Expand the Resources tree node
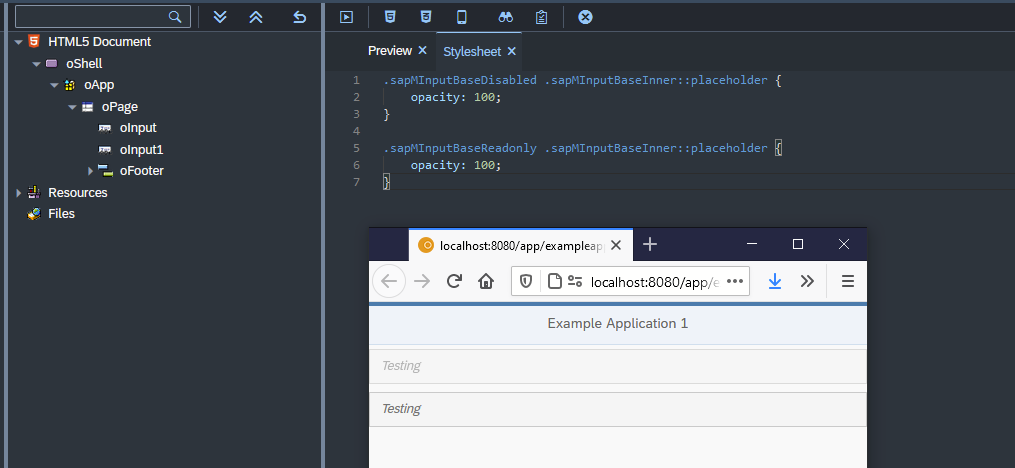 pyautogui.click(x=18, y=193)
